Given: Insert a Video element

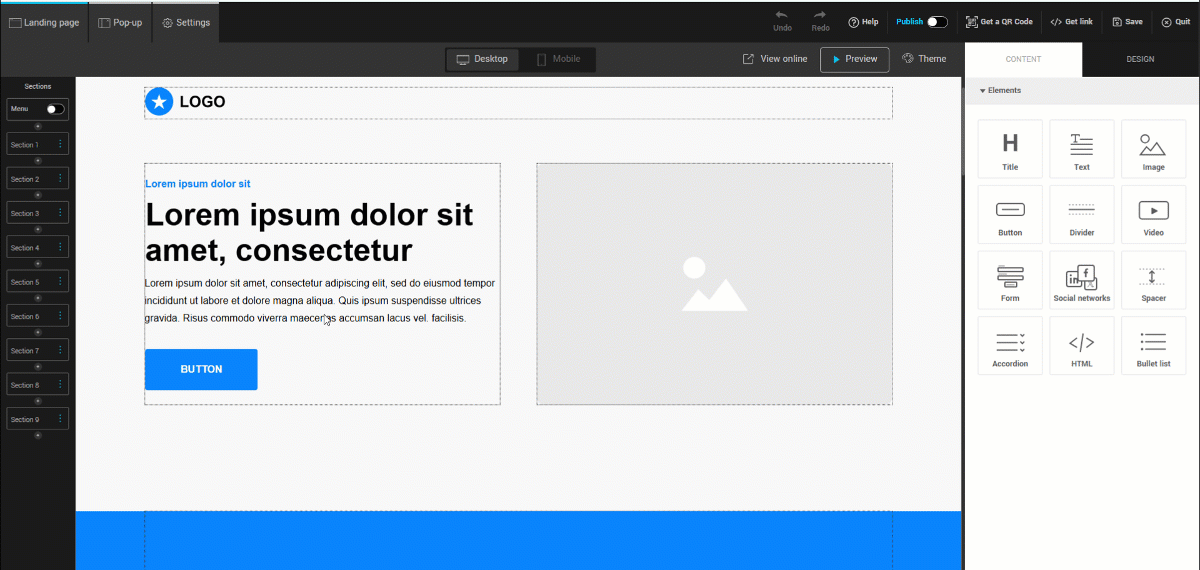Looking at the screenshot, I should click(1153, 215).
